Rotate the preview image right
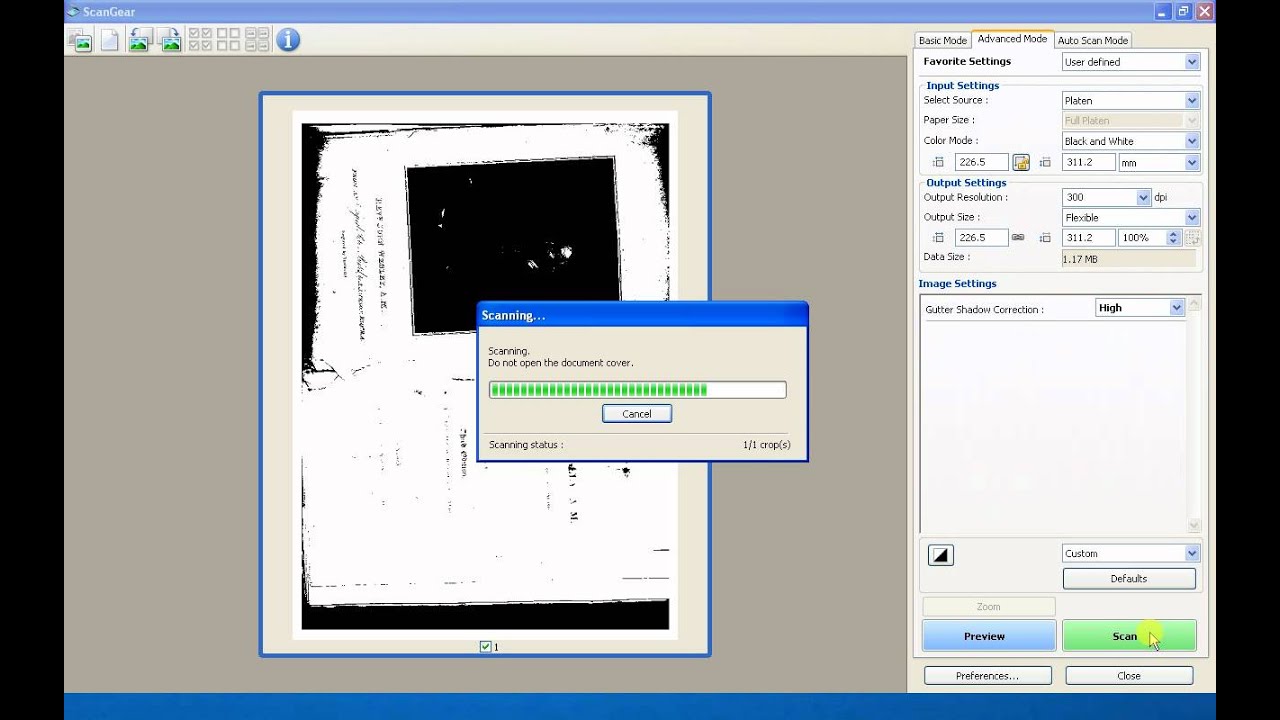This screenshot has width=1280, height=720. pyautogui.click(x=170, y=40)
